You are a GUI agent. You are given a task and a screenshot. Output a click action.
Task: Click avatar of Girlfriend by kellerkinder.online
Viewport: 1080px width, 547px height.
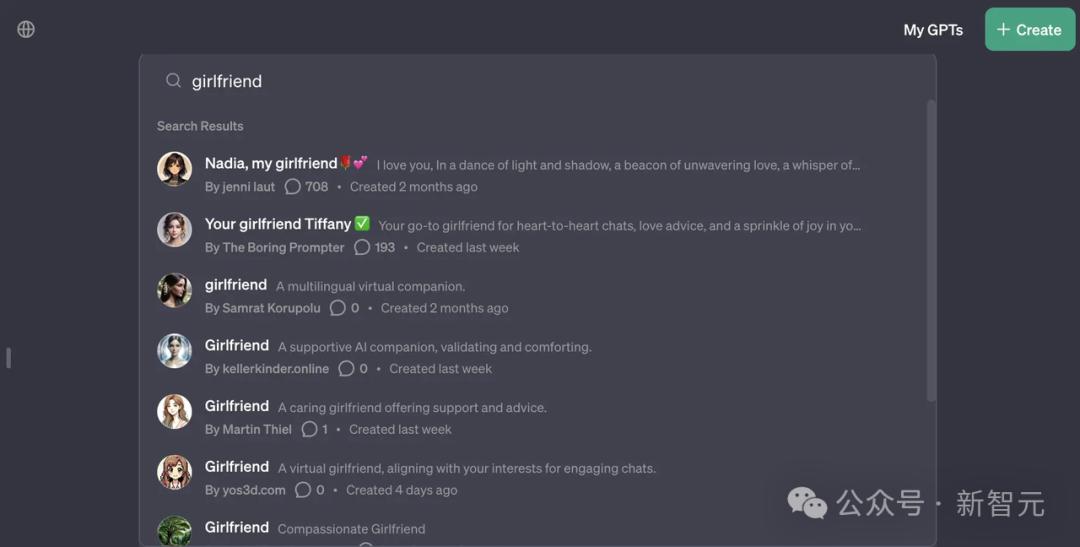click(x=174, y=351)
